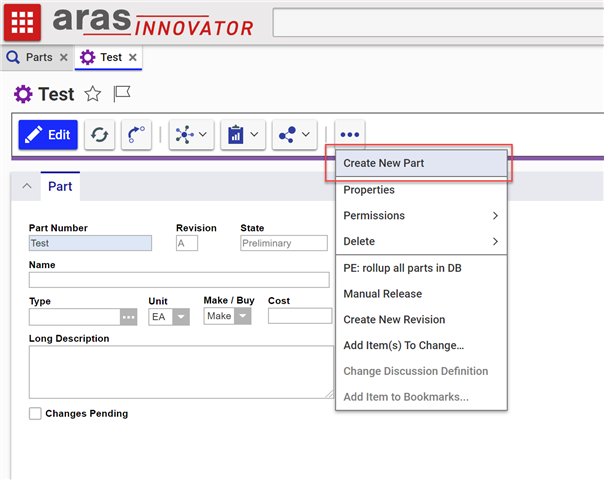
Task: Switch to the Parts search tab
Action: click(30, 58)
